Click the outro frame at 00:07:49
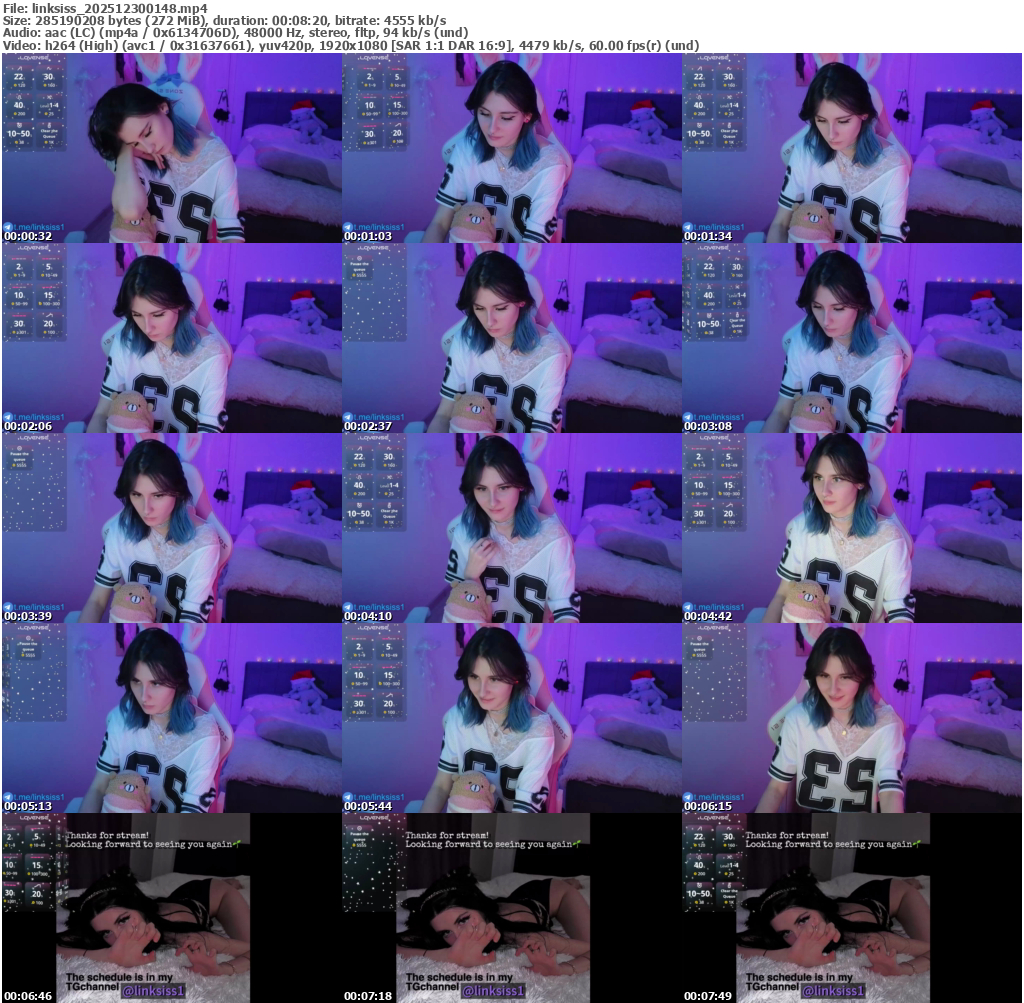1024x1003 pixels. click(x=852, y=908)
